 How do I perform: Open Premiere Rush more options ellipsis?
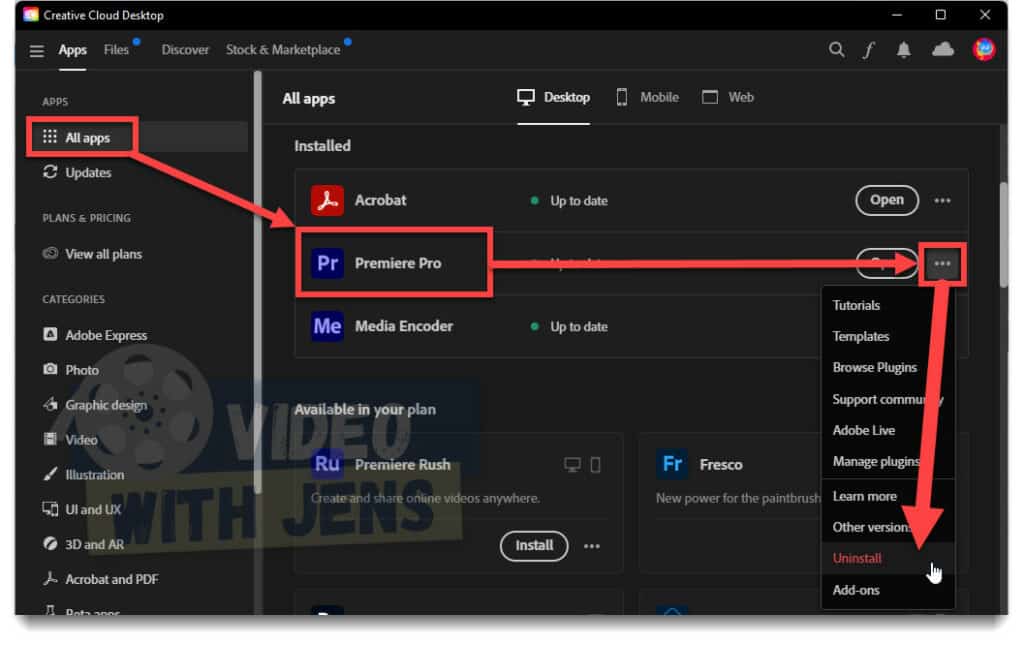pyautogui.click(x=592, y=546)
